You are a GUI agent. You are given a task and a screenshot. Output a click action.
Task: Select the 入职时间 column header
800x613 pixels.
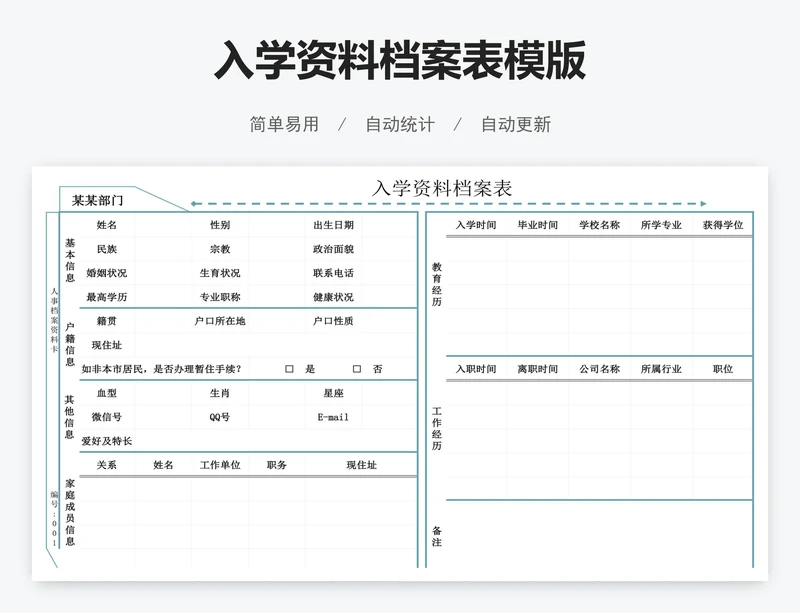476,369
